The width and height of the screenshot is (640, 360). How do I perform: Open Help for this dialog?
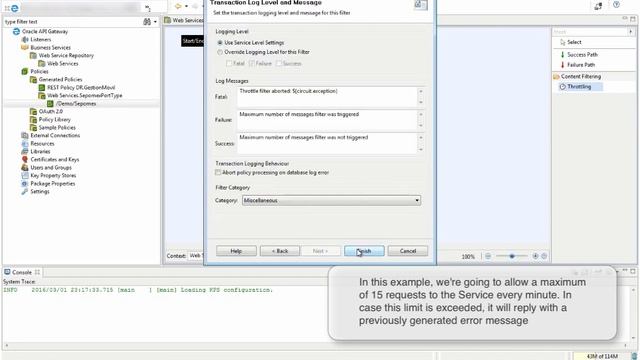236,251
